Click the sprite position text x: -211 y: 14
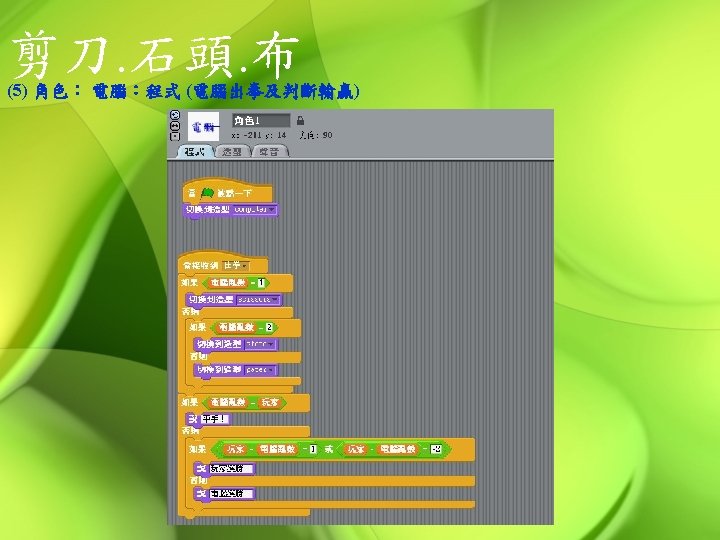Screen dimensions: 720x540 point(259,135)
